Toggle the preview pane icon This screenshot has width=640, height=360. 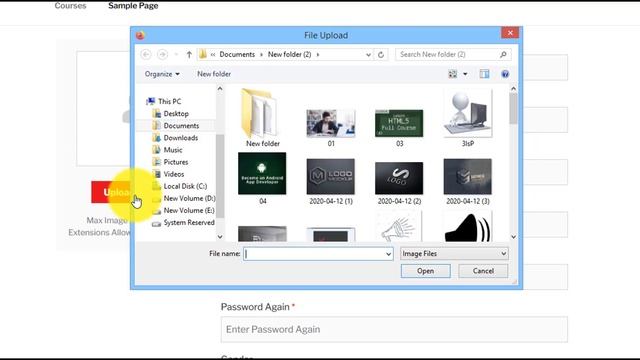pos(484,74)
